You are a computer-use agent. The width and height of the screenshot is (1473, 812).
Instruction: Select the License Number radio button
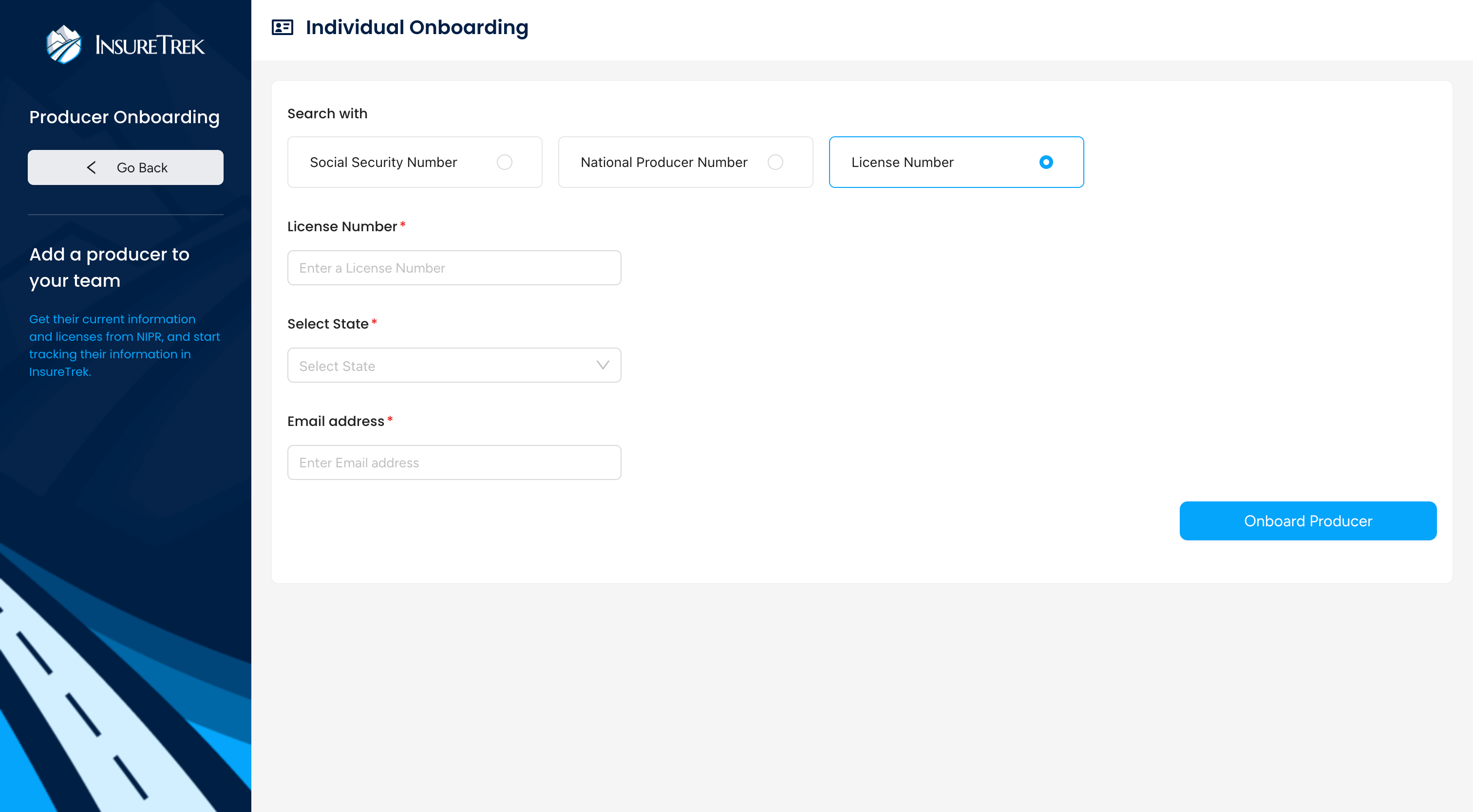tap(1045, 162)
